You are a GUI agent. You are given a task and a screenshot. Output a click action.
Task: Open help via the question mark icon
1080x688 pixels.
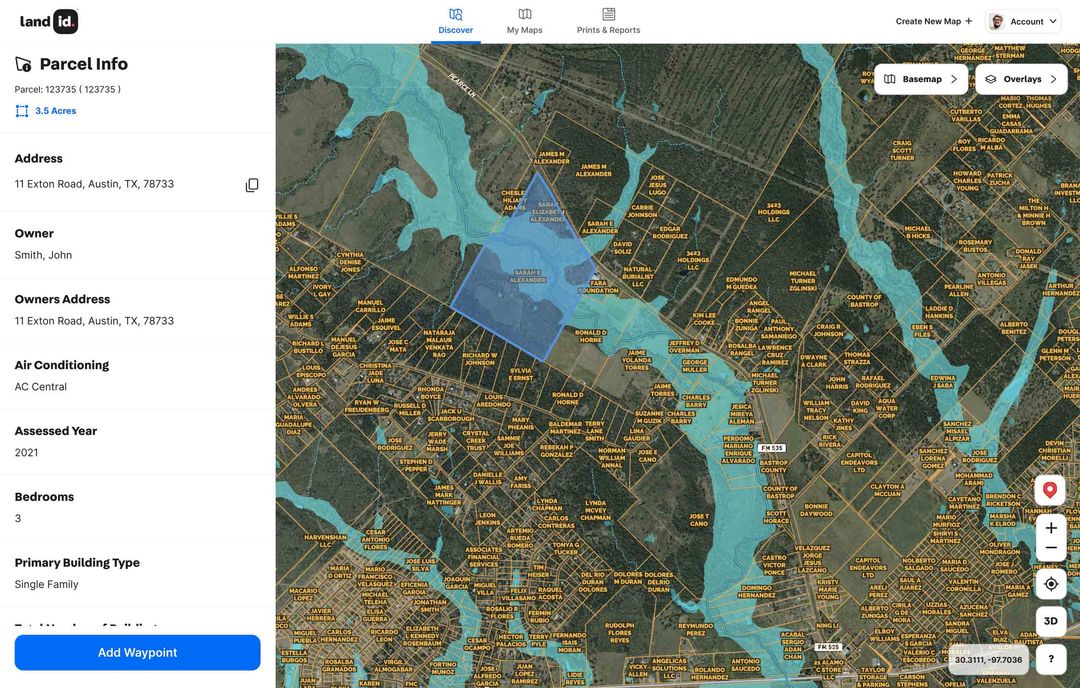(x=1050, y=658)
